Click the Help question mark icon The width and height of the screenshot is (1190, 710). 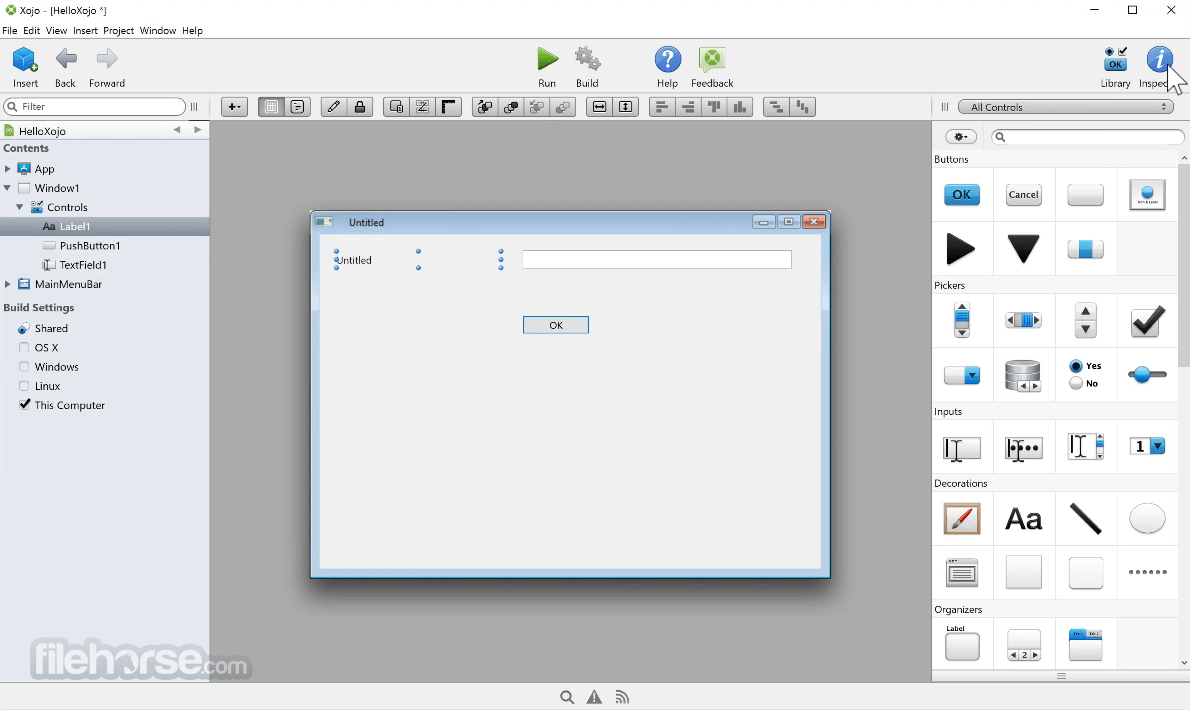tap(667, 60)
